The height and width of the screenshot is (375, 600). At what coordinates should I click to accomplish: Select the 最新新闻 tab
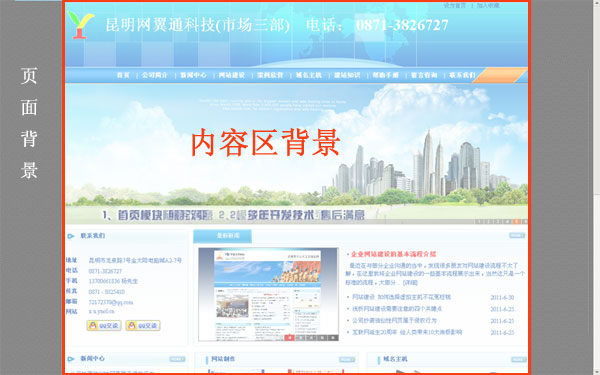[223, 236]
